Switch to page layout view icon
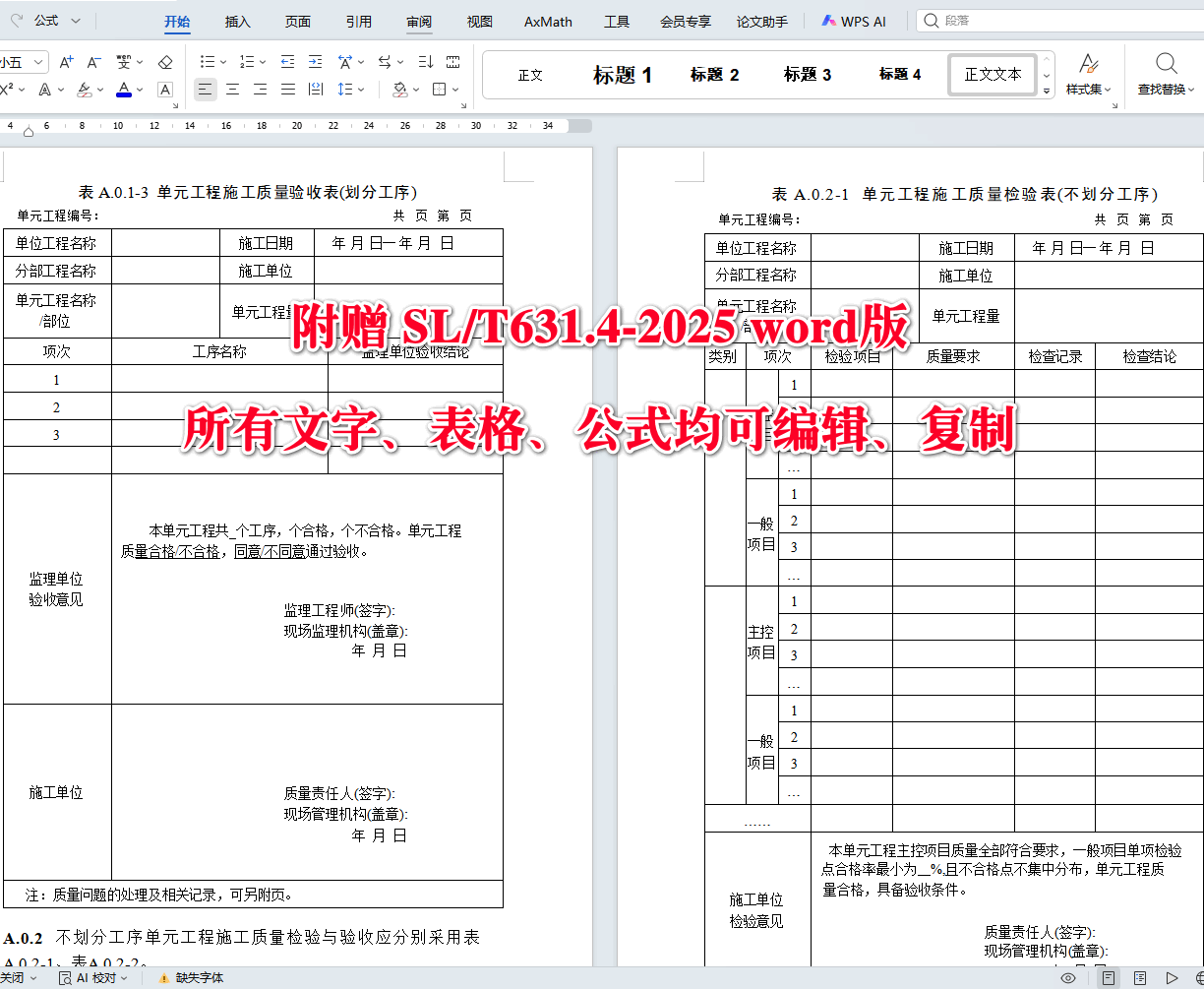1204x989 pixels. click(x=1109, y=978)
